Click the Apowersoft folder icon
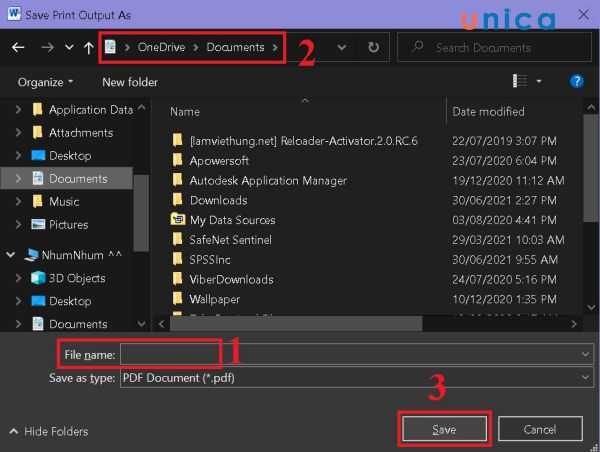 tap(177, 160)
